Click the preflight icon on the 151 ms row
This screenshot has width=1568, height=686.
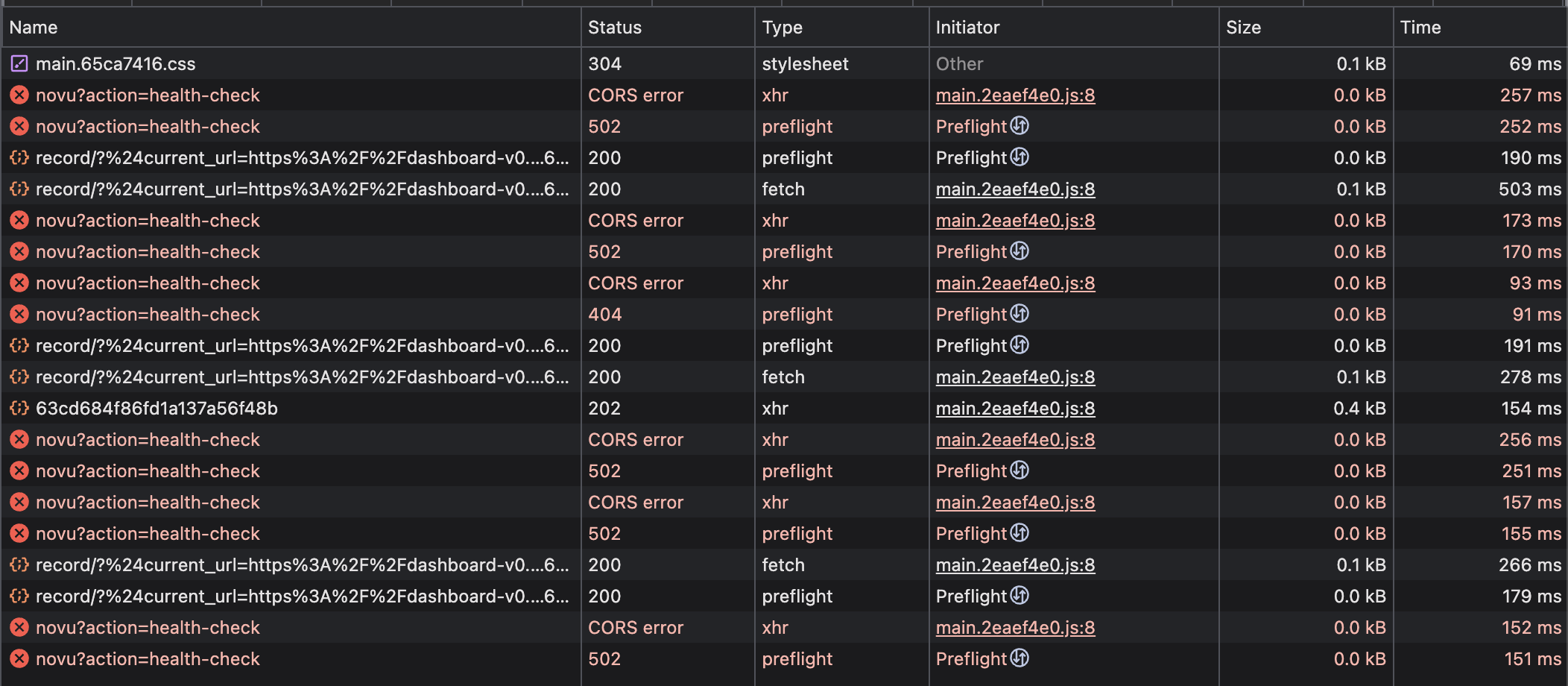point(1019,658)
